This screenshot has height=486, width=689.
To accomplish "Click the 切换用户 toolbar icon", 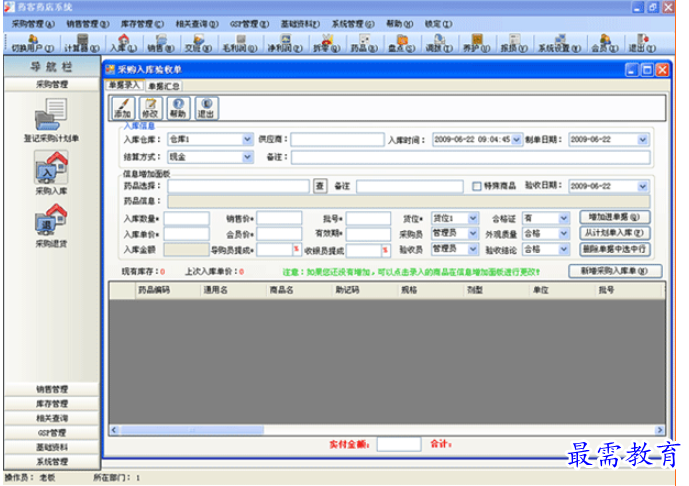I will point(33,44).
